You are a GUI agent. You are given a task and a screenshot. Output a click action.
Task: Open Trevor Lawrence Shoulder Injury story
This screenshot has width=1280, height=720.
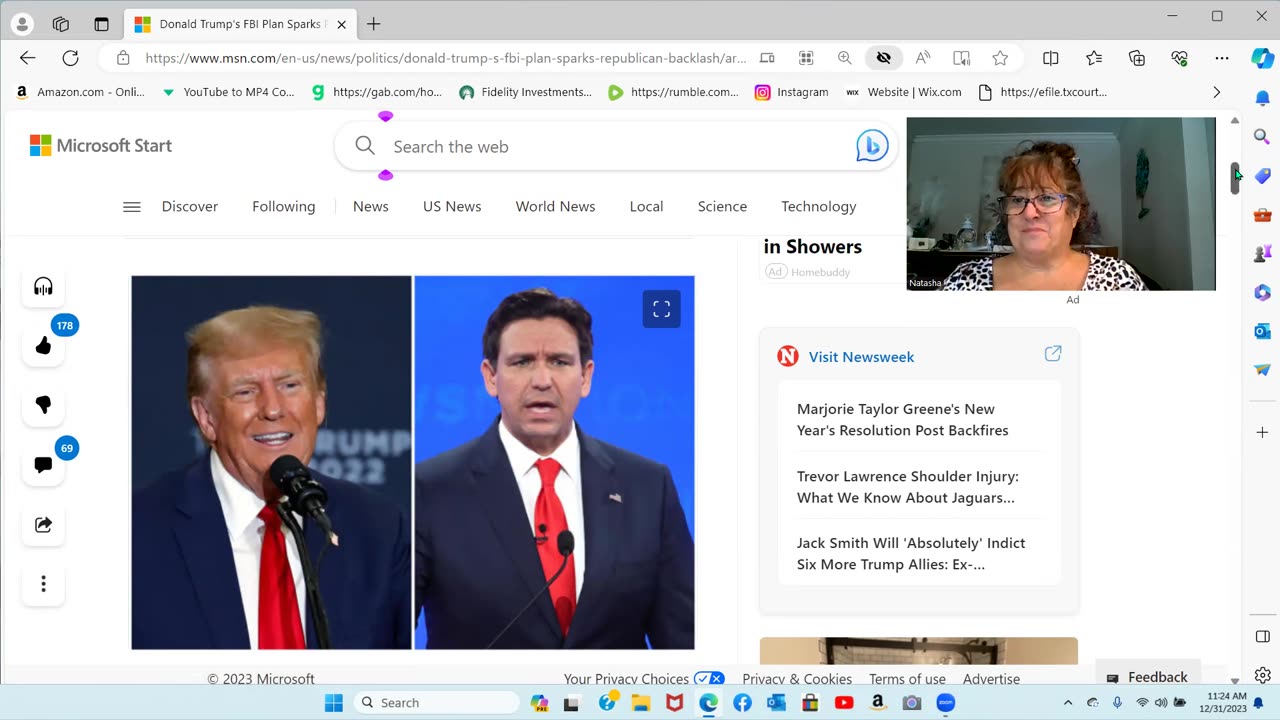(907, 487)
